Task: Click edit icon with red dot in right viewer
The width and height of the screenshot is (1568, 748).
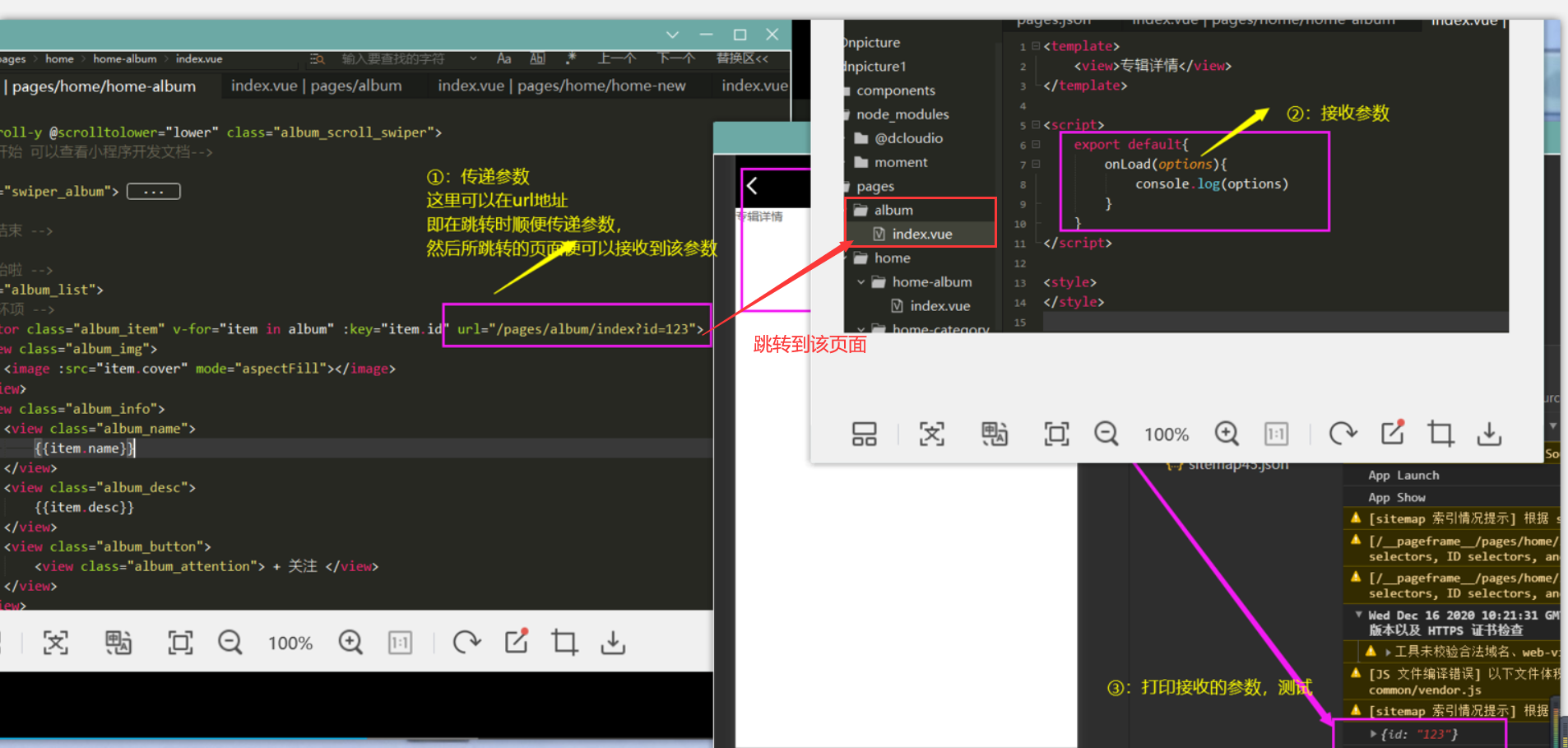Action: click(1393, 432)
